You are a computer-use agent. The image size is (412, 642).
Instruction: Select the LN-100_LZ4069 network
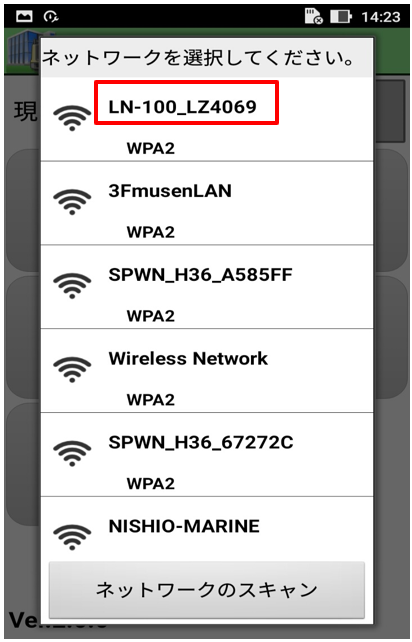(207, 119)
